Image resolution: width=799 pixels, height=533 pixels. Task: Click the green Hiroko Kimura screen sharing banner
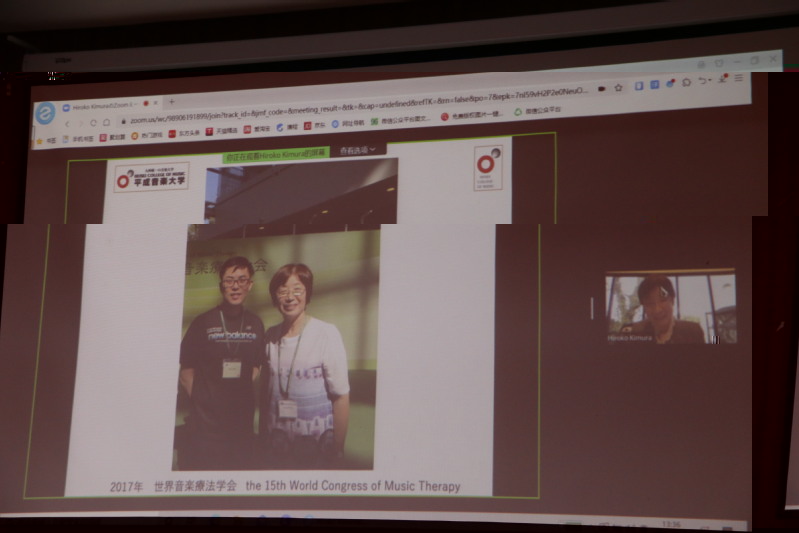(x=276, y=155)
